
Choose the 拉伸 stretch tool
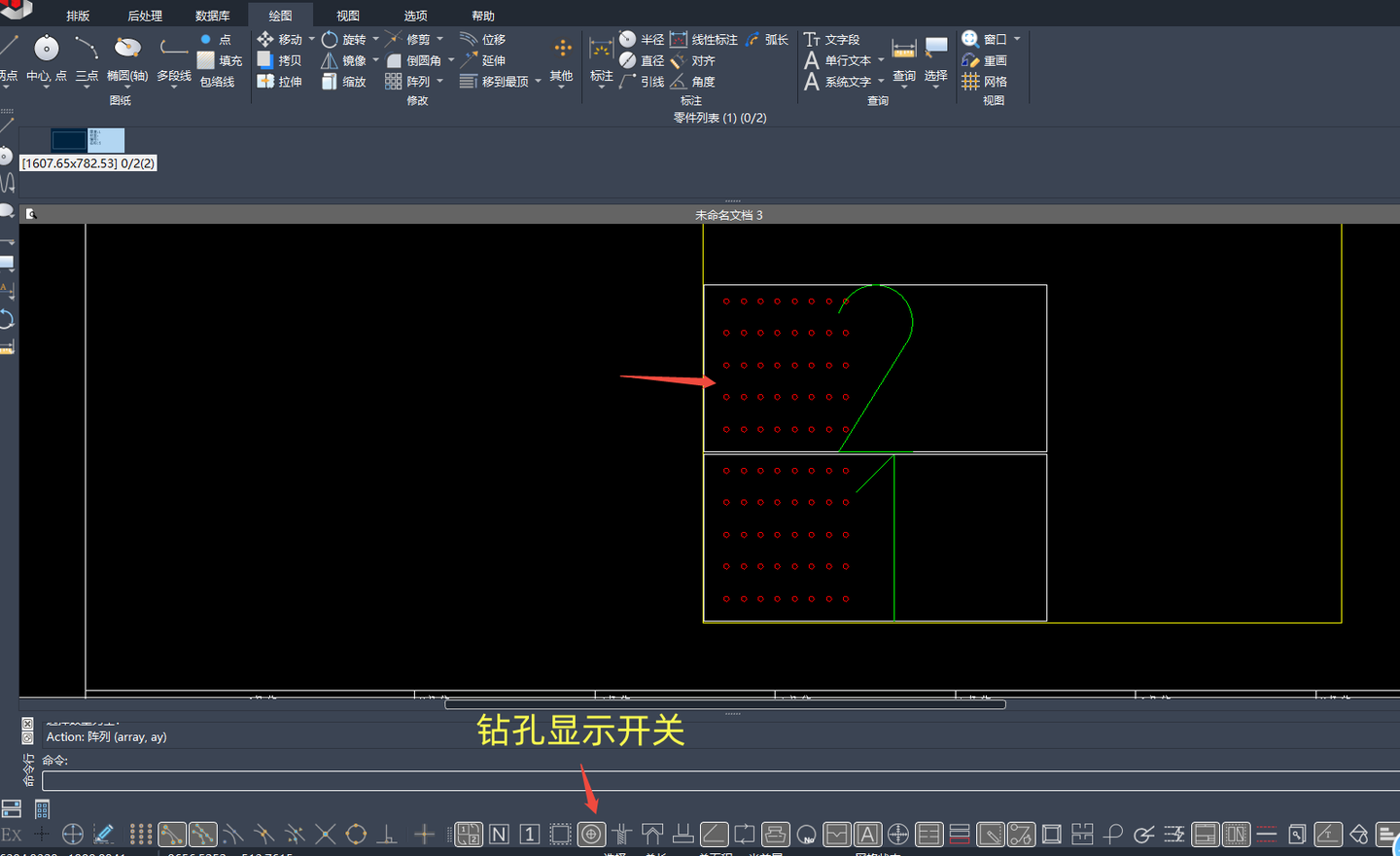click(280, 82)
